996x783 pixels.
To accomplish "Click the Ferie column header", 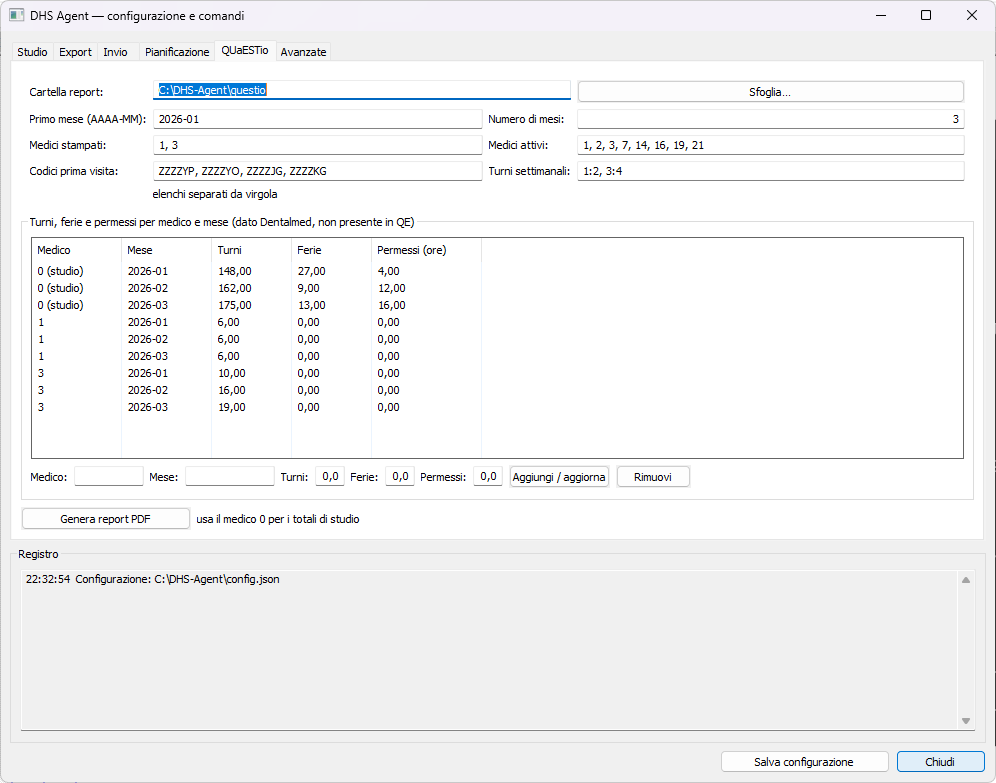I will (x=332, y=250).
